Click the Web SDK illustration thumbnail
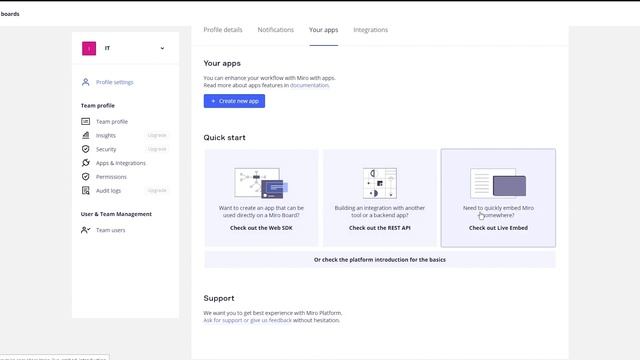 (261, 183)
